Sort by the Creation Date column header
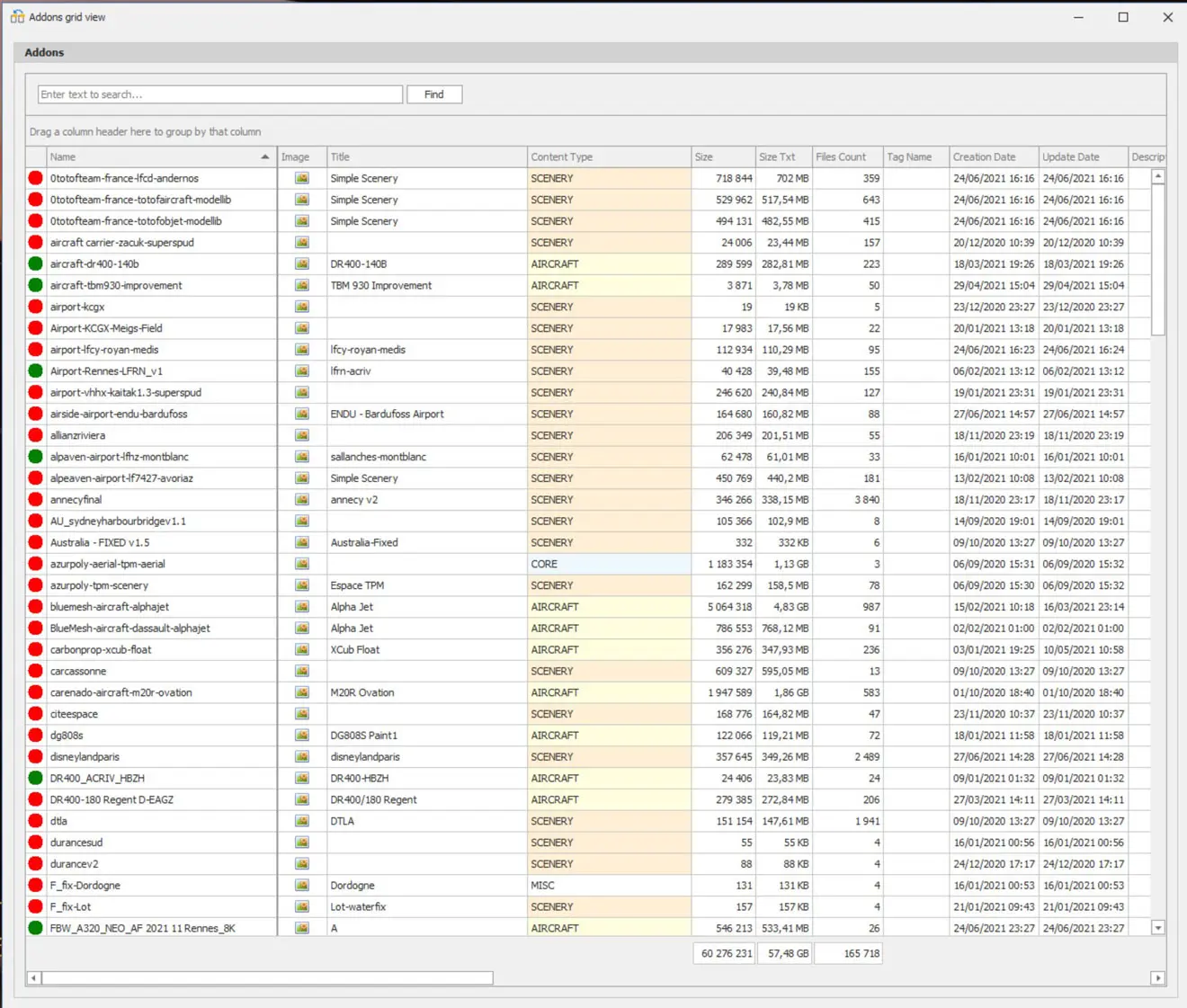This screenshot has height=1008, width=1187. [994, 156]
